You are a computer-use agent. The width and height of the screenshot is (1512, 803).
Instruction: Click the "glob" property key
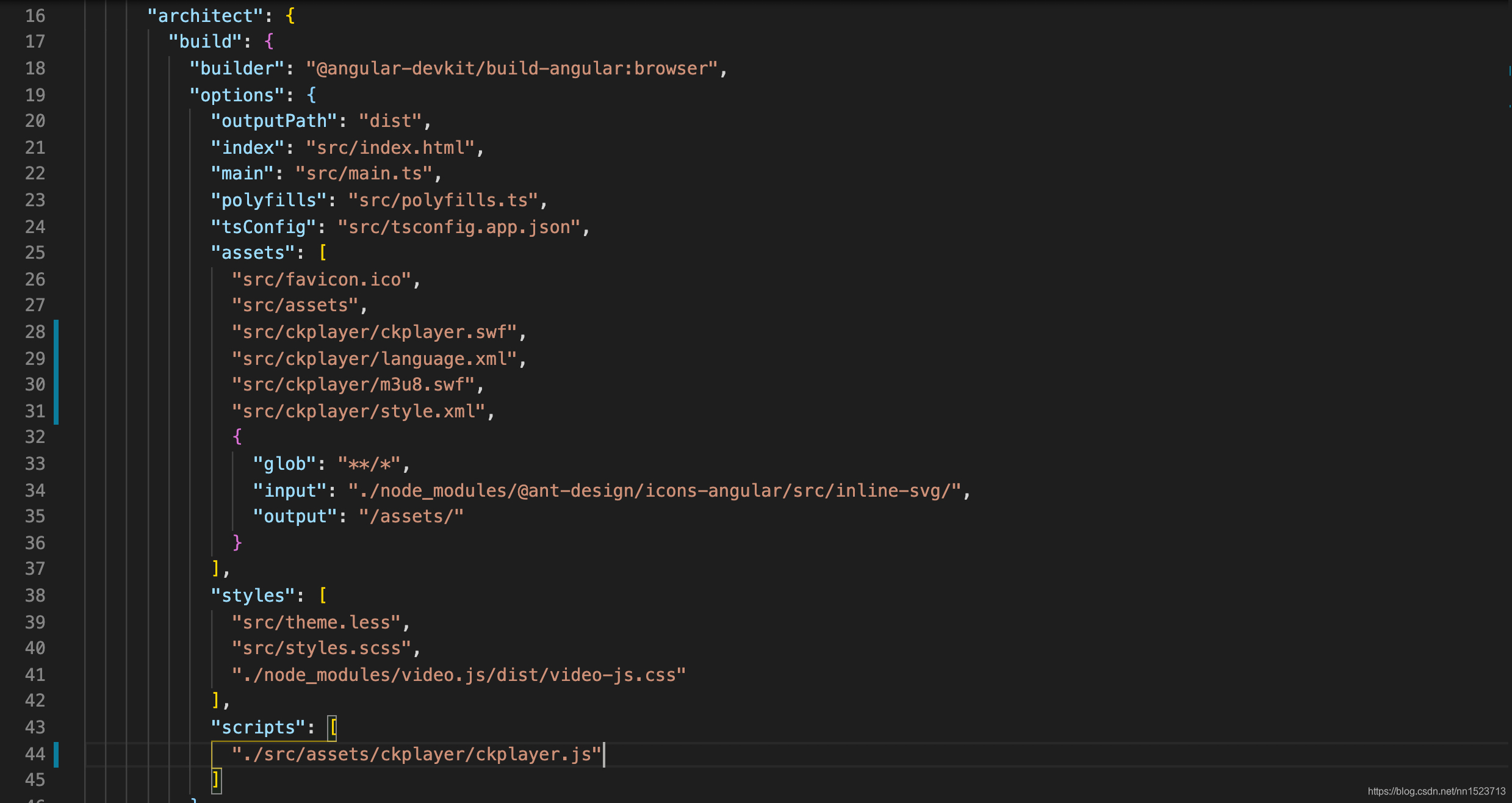(x=284, y=464)
